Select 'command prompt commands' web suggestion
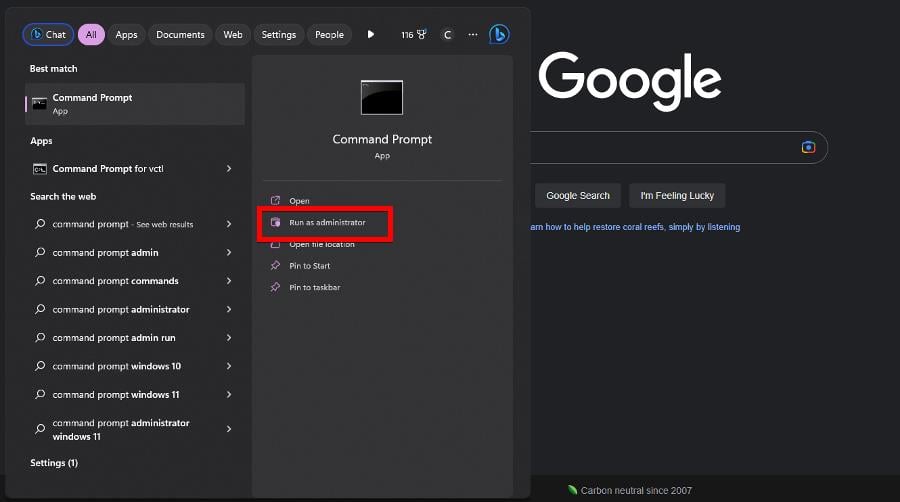 135,281
